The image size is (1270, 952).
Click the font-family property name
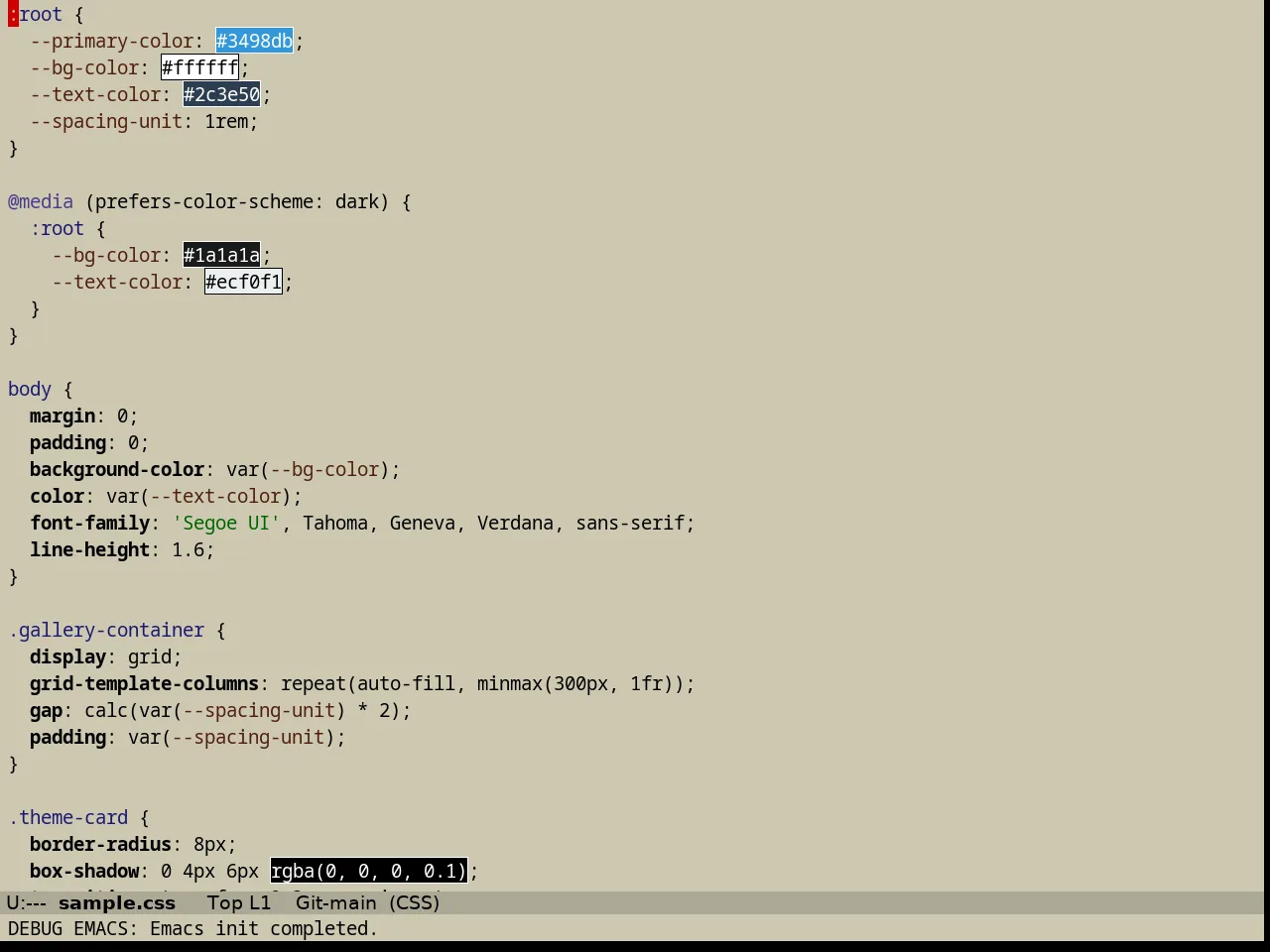89,523
